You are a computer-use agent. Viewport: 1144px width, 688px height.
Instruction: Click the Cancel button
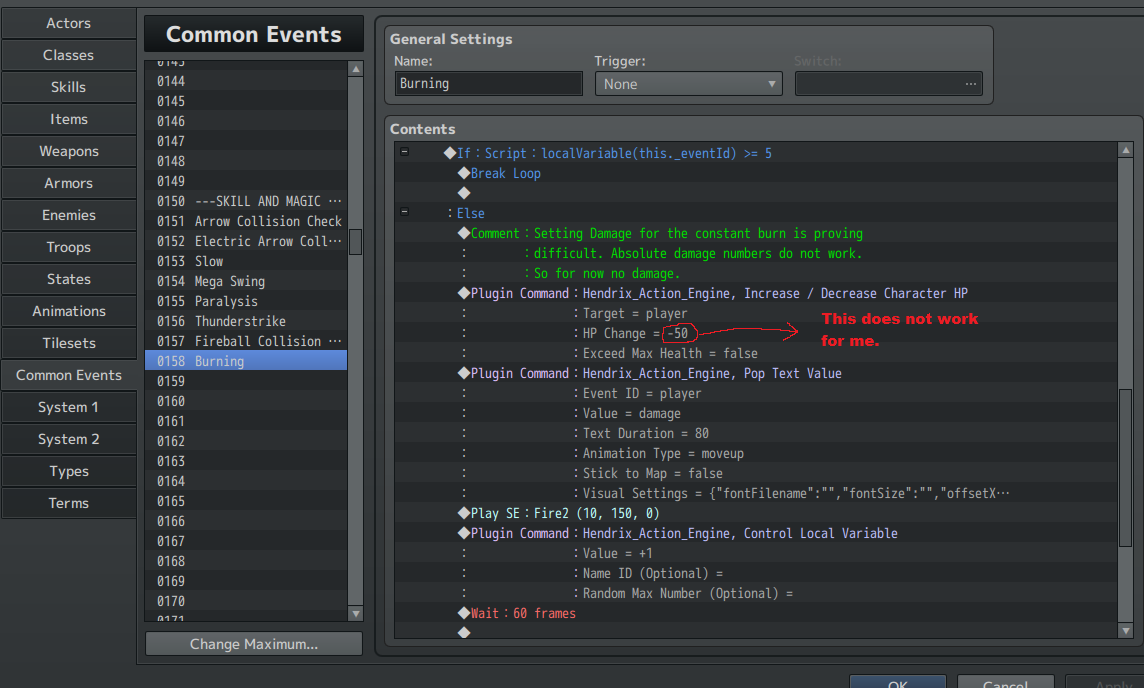pyautogui.click(x=1004, y=682)
